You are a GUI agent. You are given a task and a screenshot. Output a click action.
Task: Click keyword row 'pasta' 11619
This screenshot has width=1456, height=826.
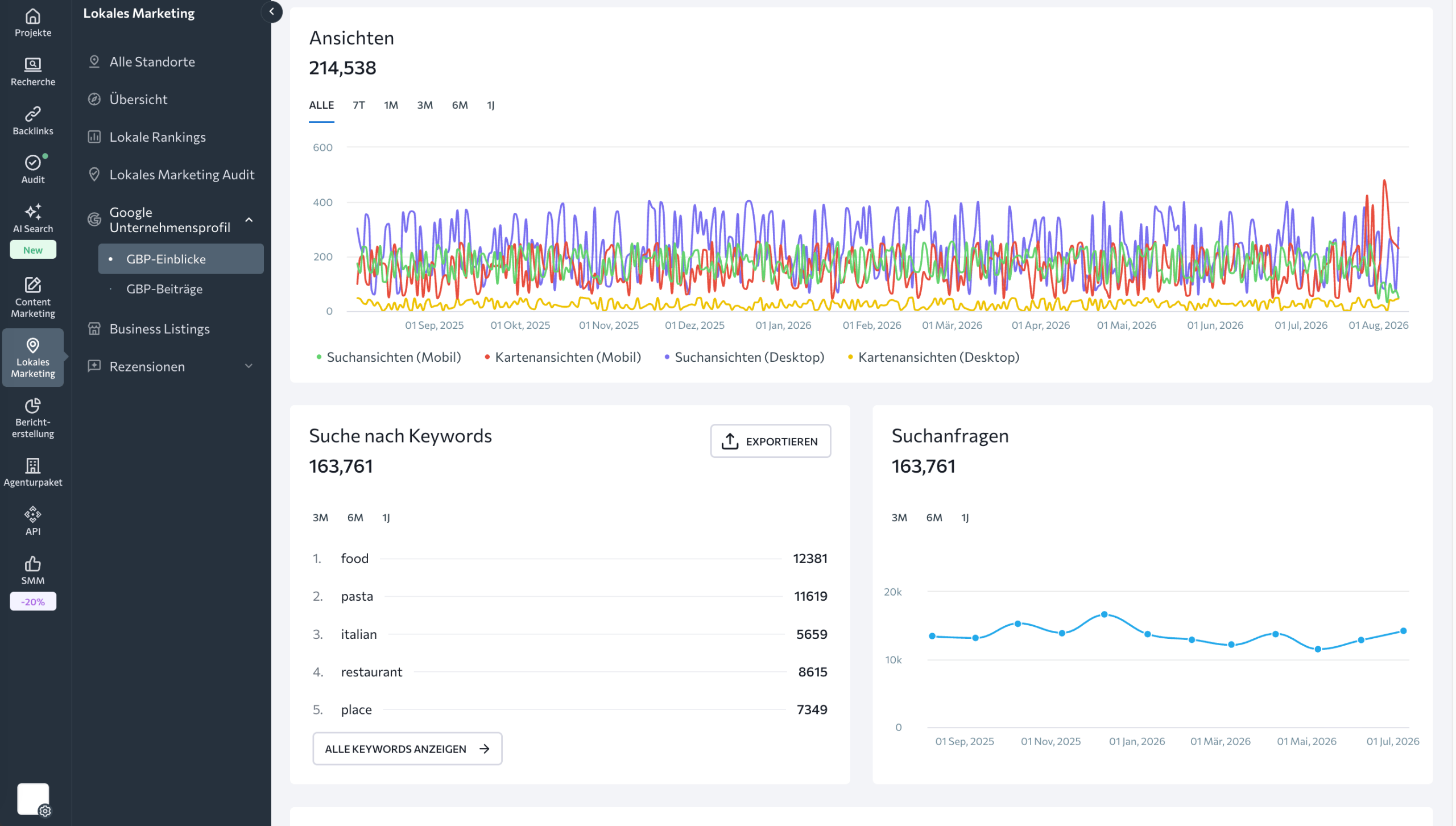click(570, 596)
